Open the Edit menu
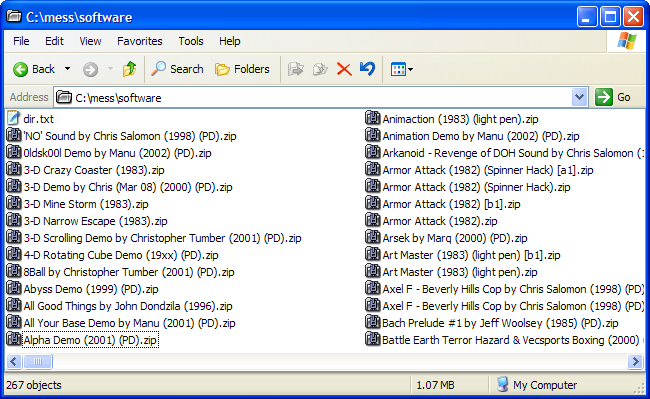The height and width of the screenshot is (399, 650). tap(54, 41)
